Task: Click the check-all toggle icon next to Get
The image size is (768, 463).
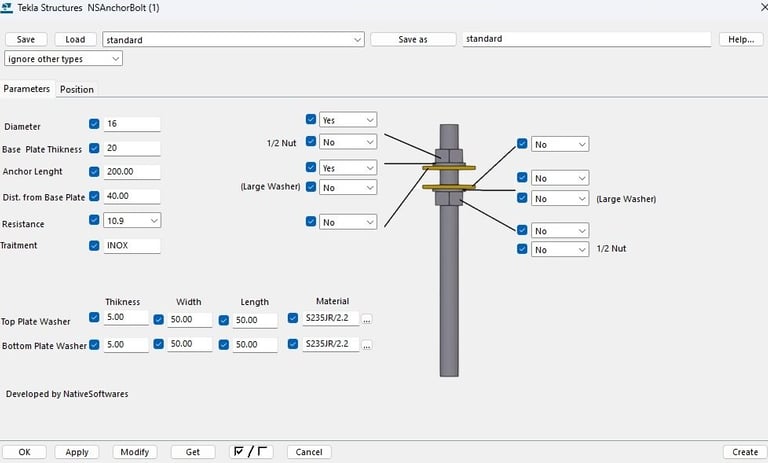Action: click(x=251, y=451)
